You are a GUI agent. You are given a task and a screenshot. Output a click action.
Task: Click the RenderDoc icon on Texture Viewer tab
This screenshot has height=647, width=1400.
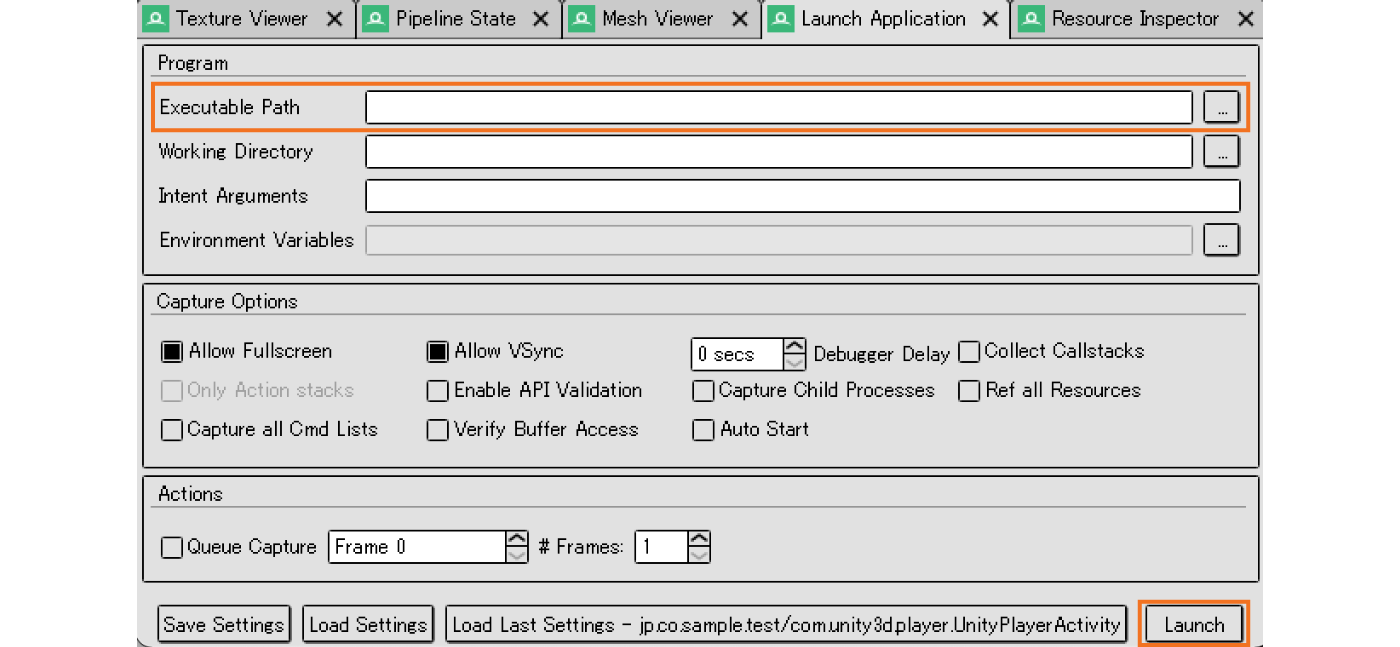click(x=155, y=18)
